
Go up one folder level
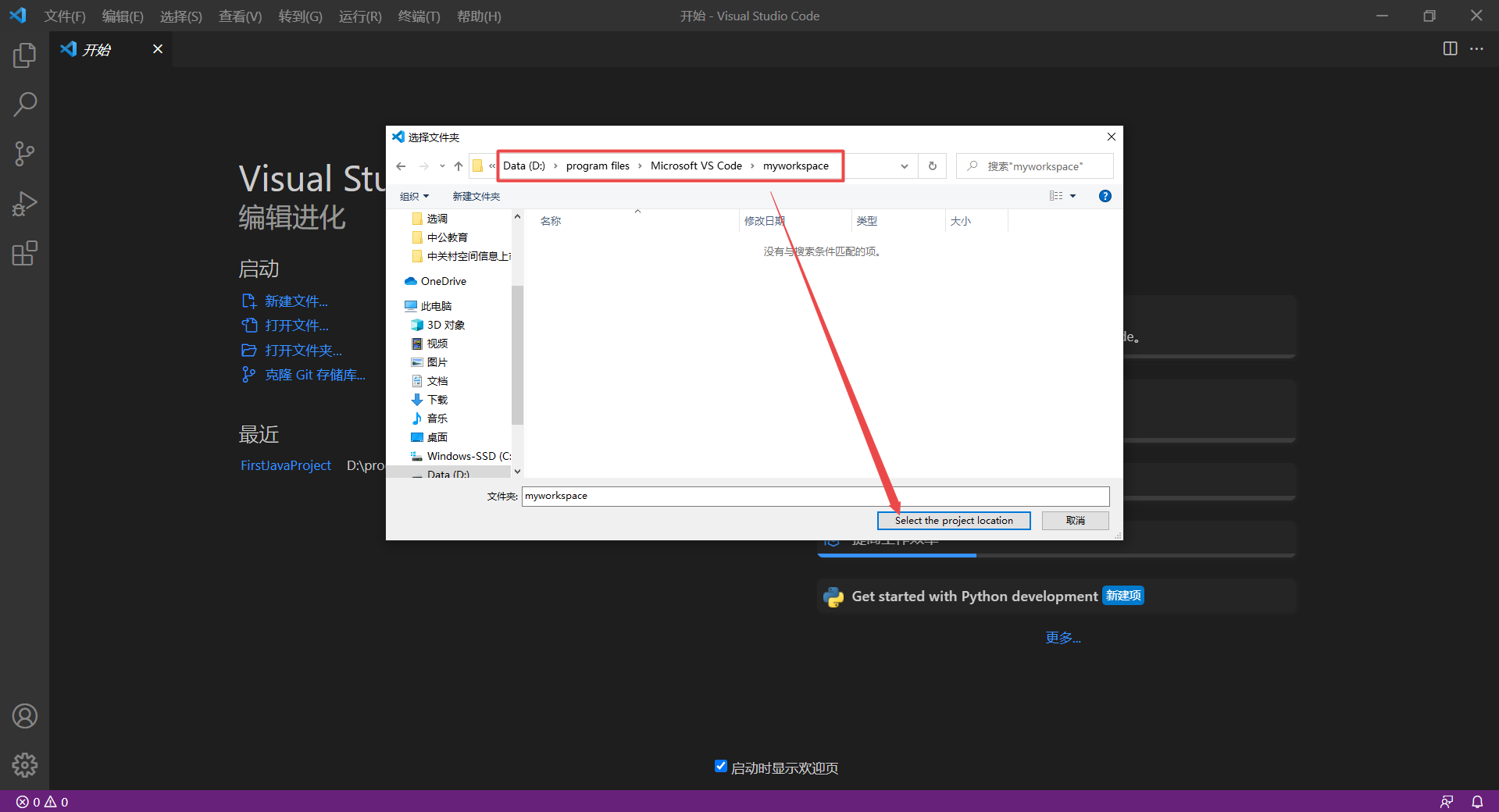pyautogui.click(x=459, y=166)
